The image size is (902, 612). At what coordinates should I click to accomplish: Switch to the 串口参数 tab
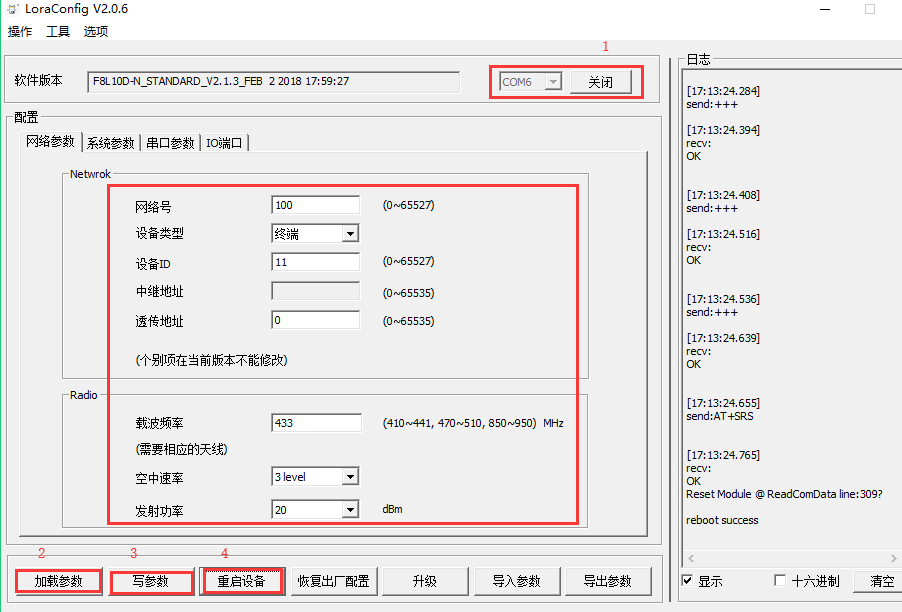(170, 143)
